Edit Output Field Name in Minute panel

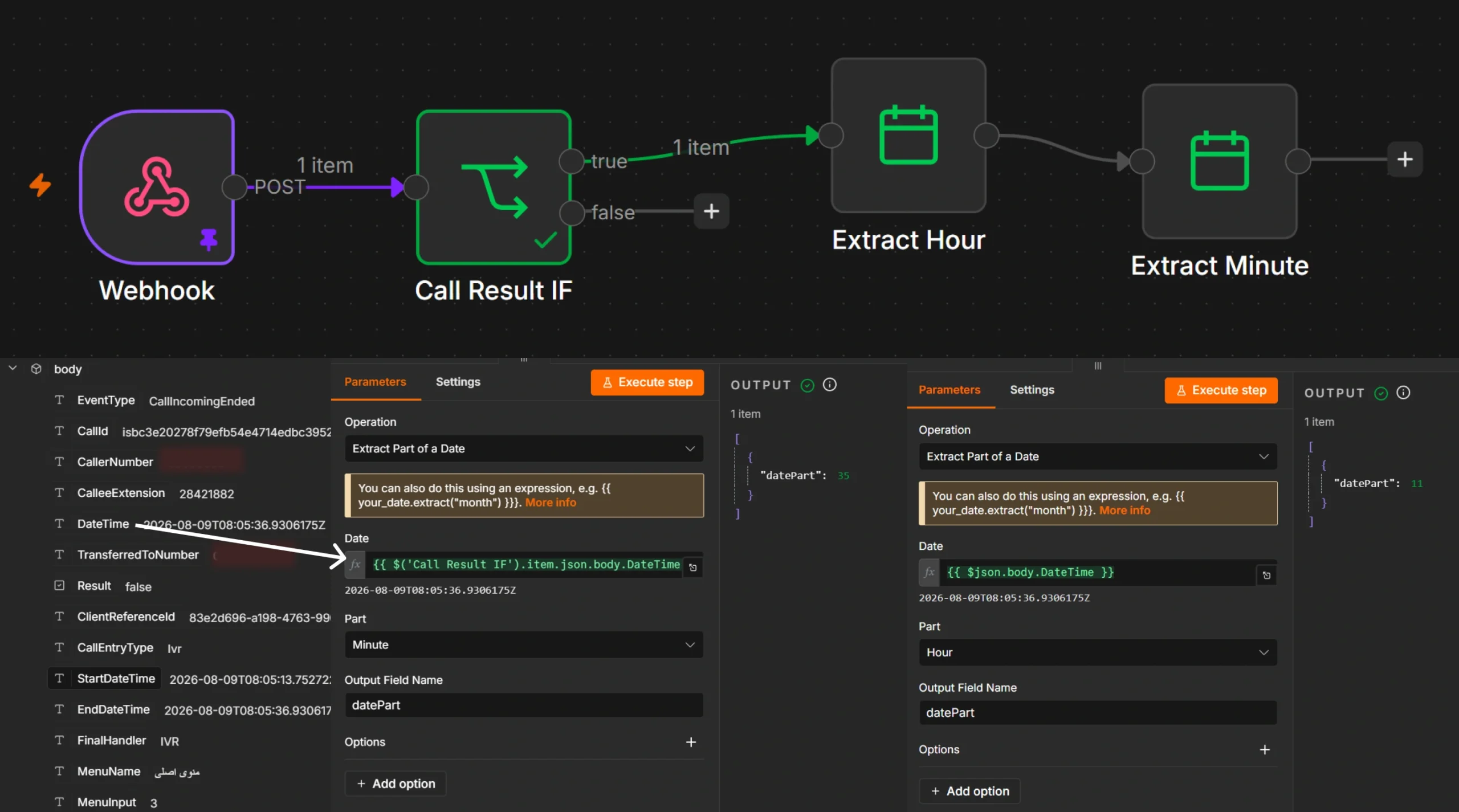click(524, 705)
